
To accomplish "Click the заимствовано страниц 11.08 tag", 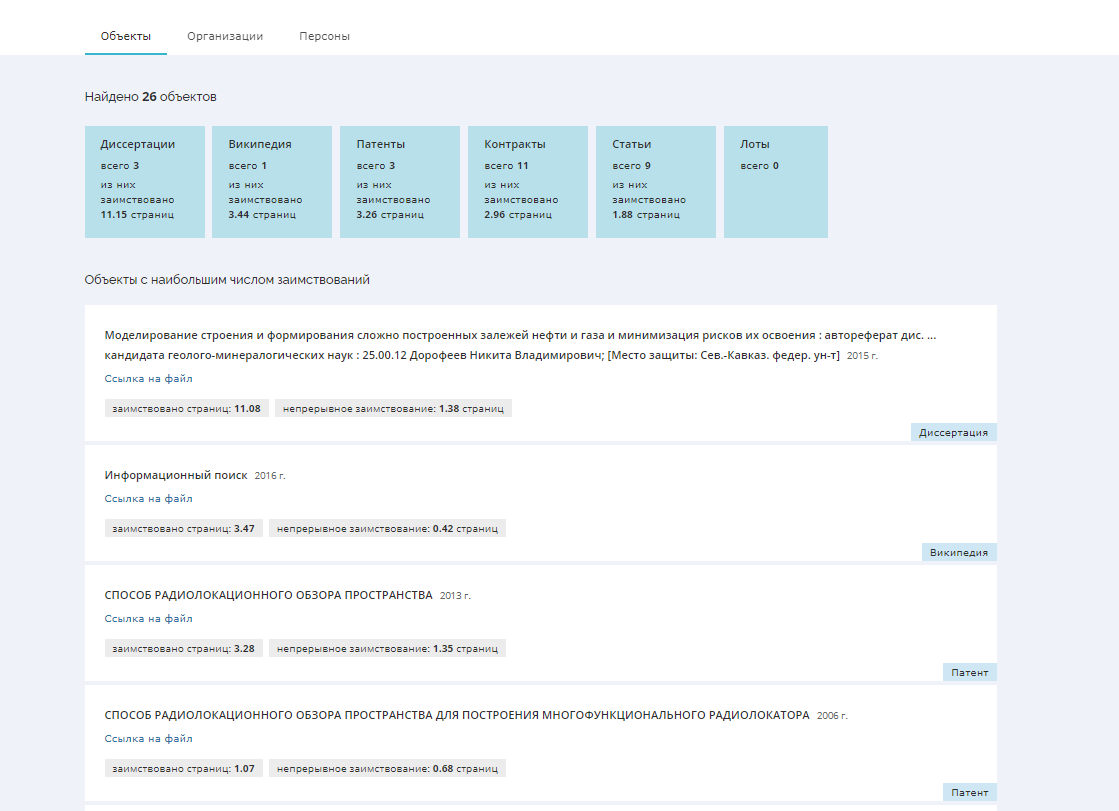I will pyautogui.click(x=186, y=409).
